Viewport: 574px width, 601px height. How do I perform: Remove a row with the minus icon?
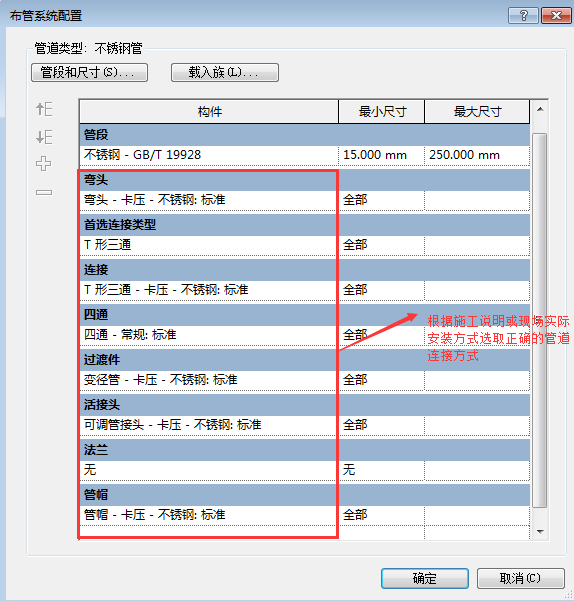point(44,192)
